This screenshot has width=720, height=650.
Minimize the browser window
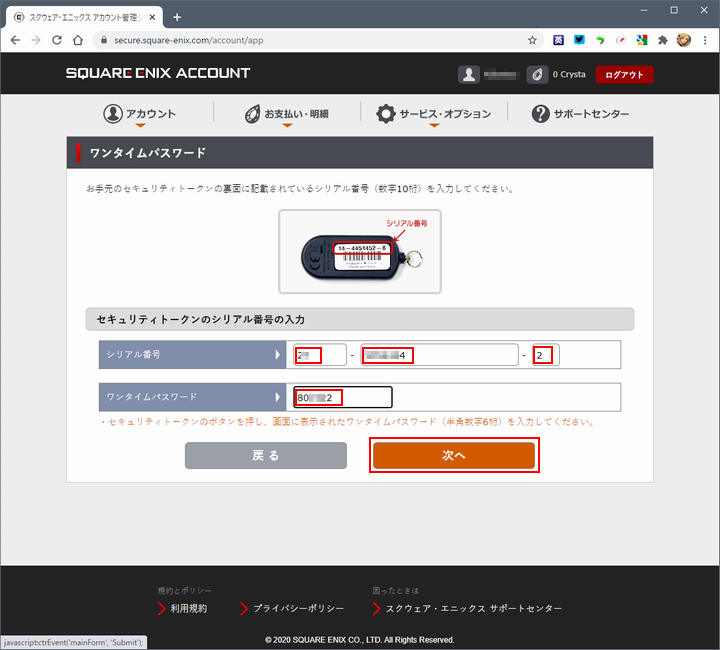coord(644,10)
